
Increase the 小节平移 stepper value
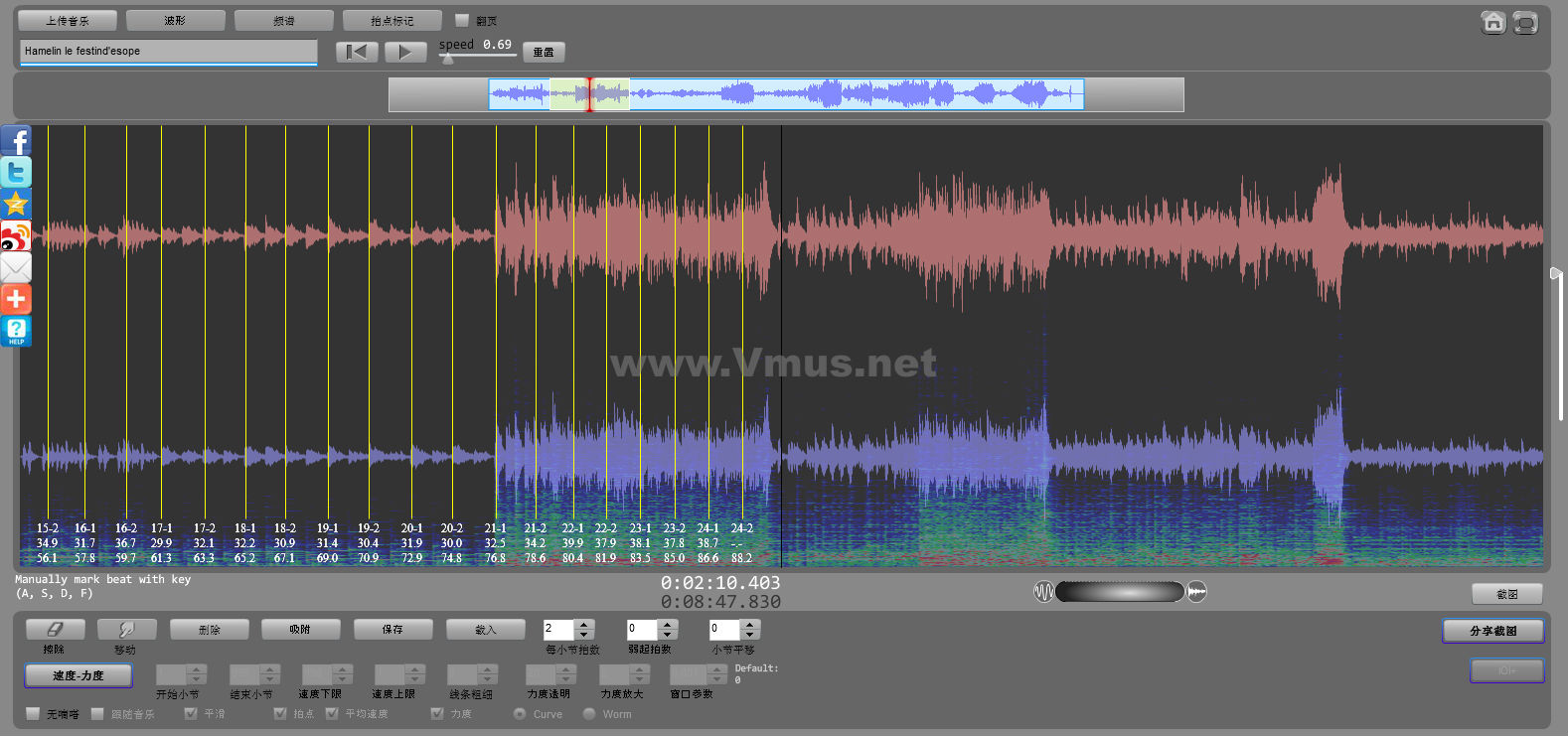751,625
